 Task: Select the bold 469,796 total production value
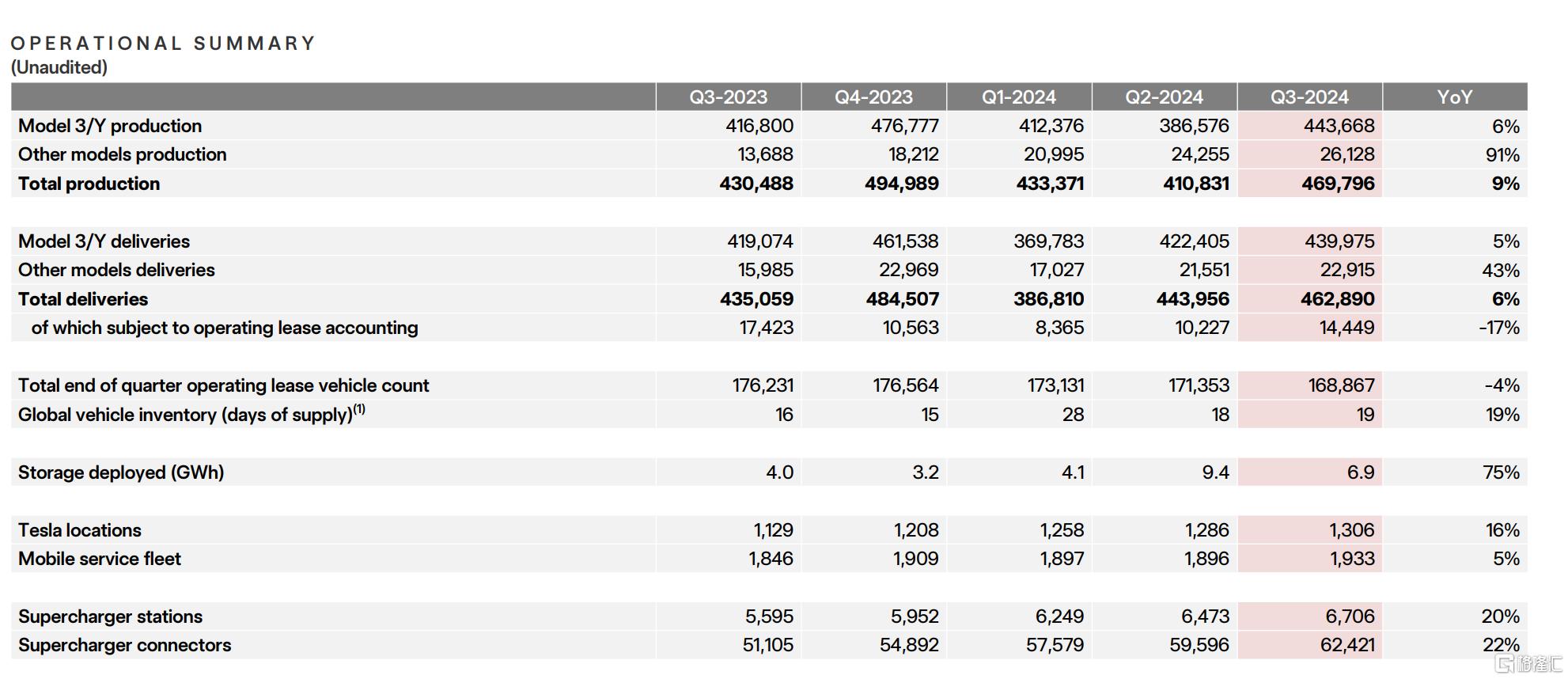click(x=1338, y=184)
